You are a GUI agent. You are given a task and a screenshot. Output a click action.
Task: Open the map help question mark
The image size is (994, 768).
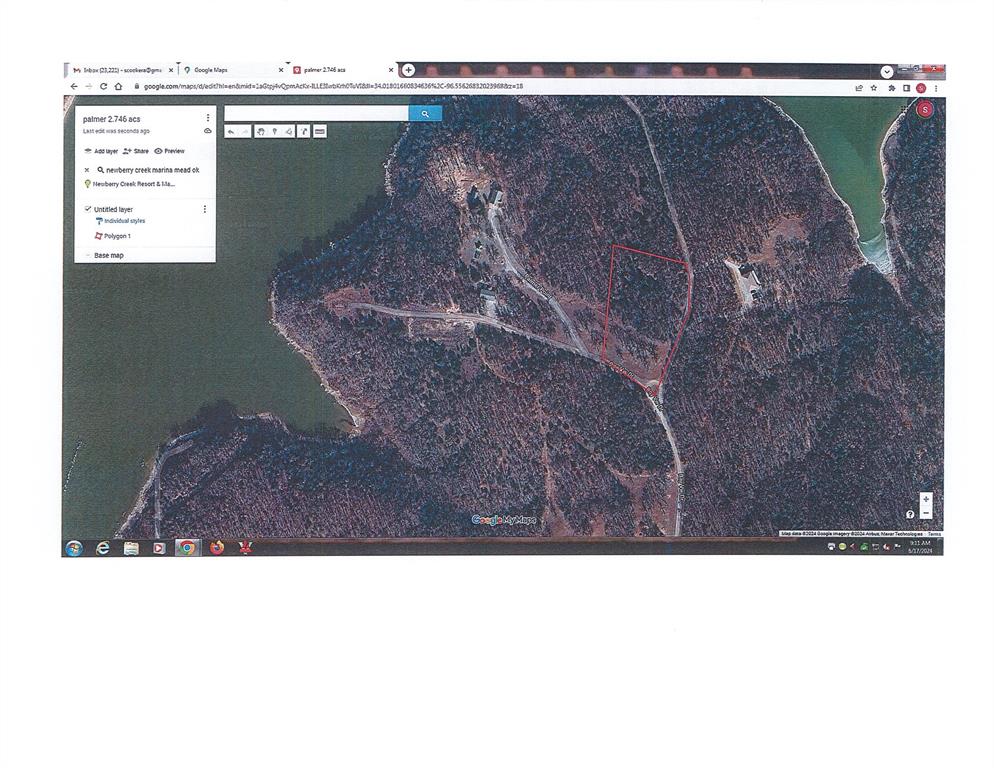coord(910,514)
